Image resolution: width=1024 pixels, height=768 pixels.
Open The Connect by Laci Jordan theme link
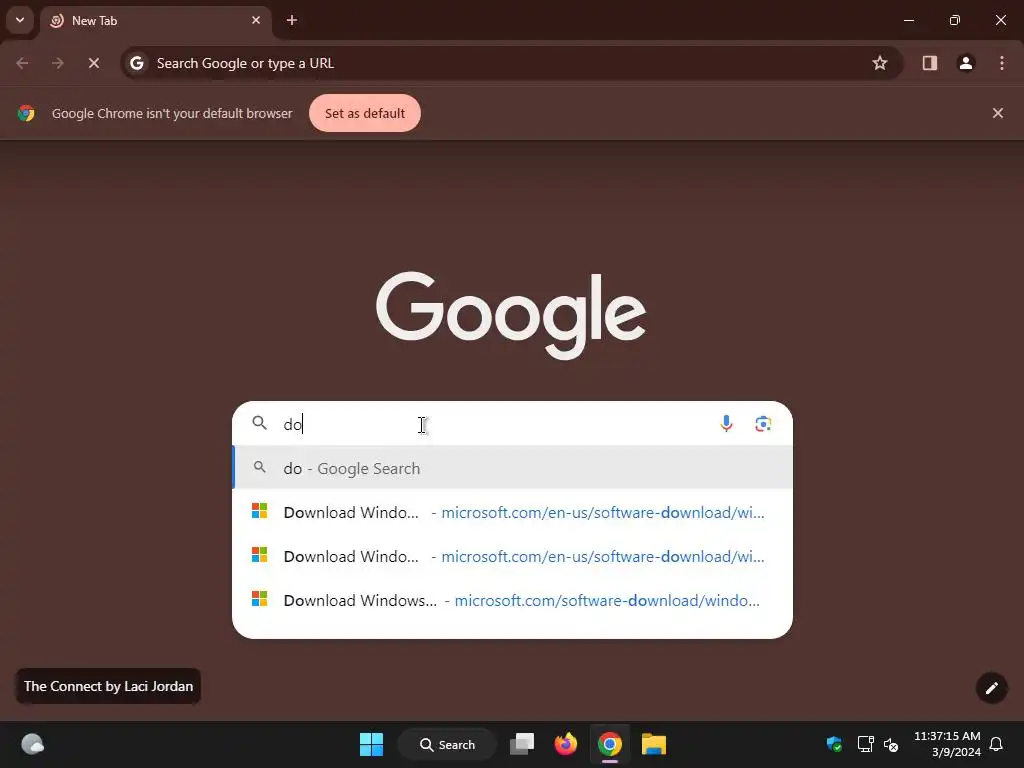108,686
